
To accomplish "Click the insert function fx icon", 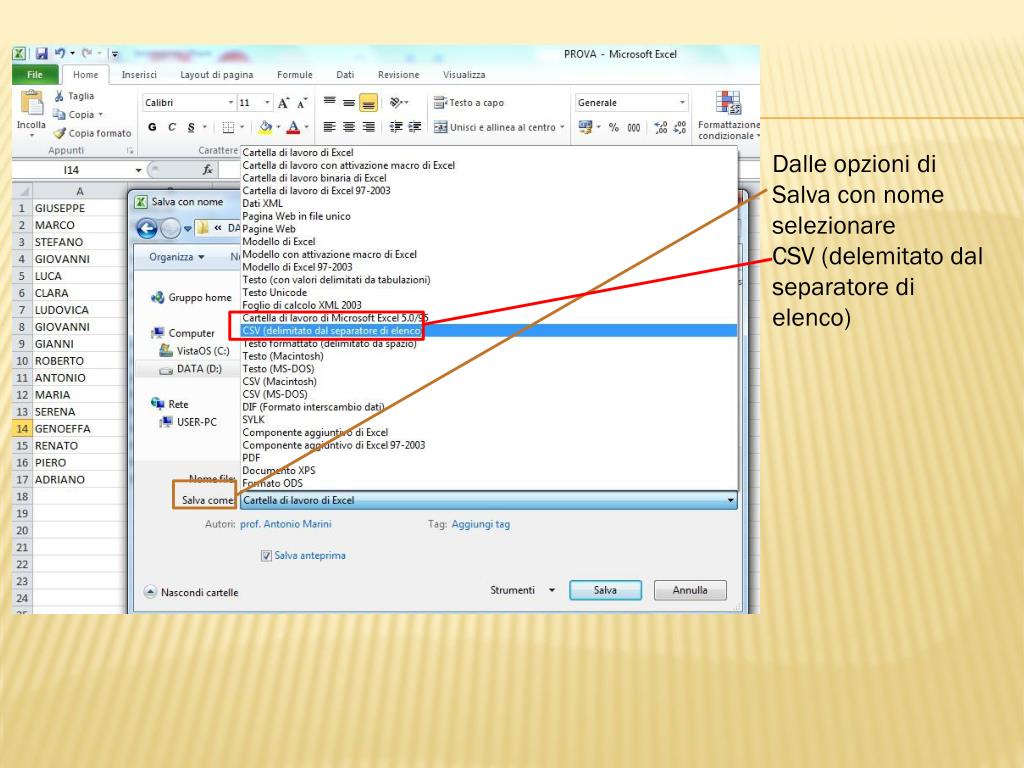I will [208, 170].
